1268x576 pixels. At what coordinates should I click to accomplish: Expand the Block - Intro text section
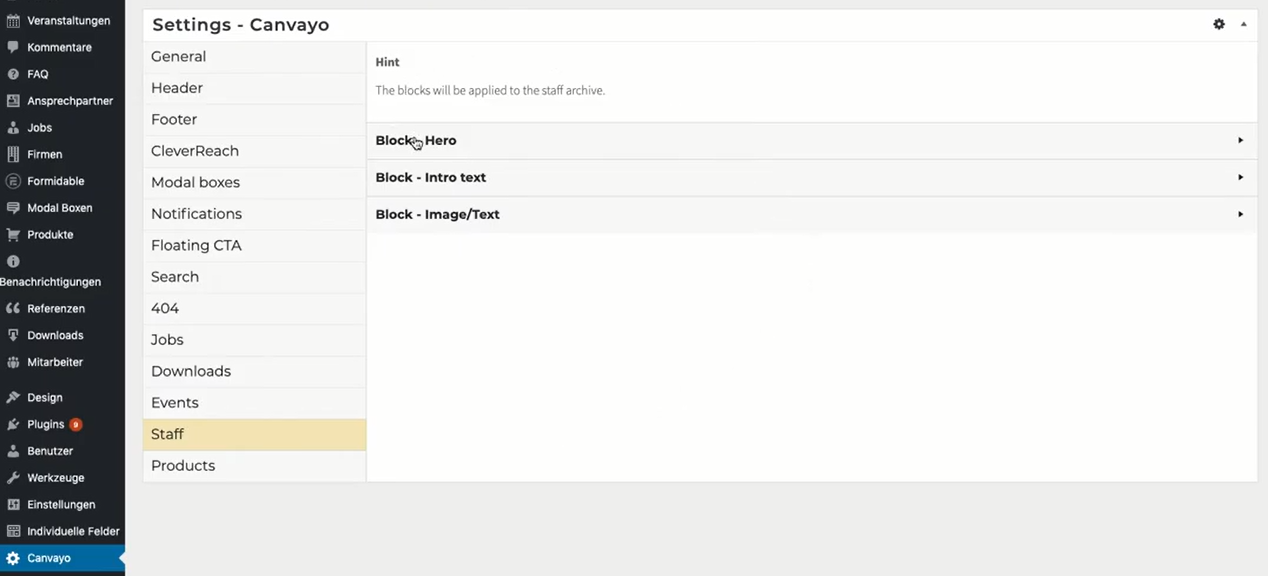1240,178
